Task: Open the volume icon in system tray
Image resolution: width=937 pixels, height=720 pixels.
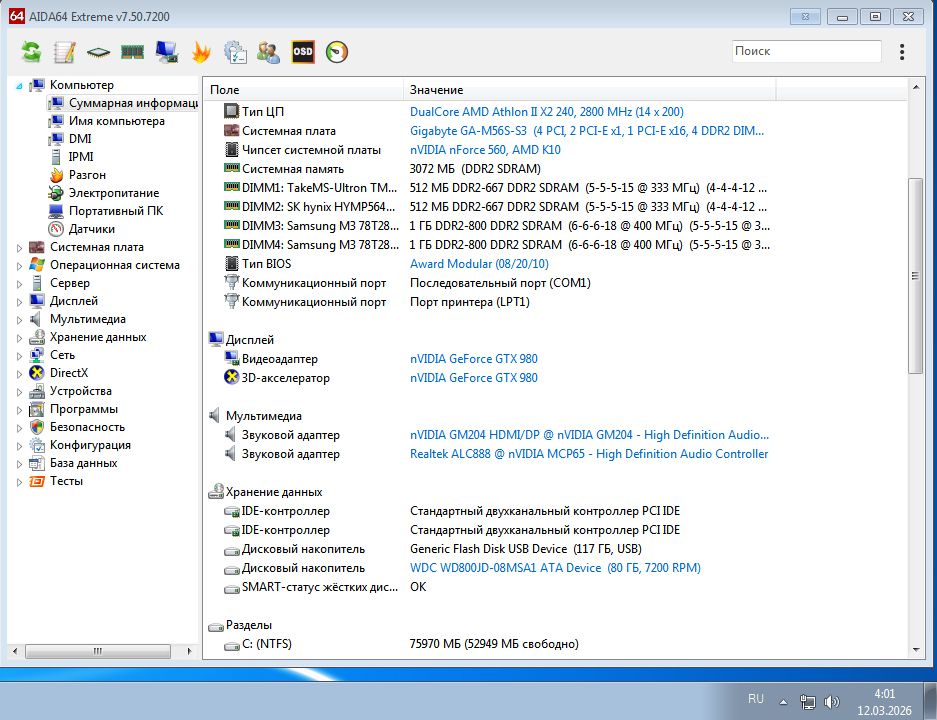Action: point(832,701)
